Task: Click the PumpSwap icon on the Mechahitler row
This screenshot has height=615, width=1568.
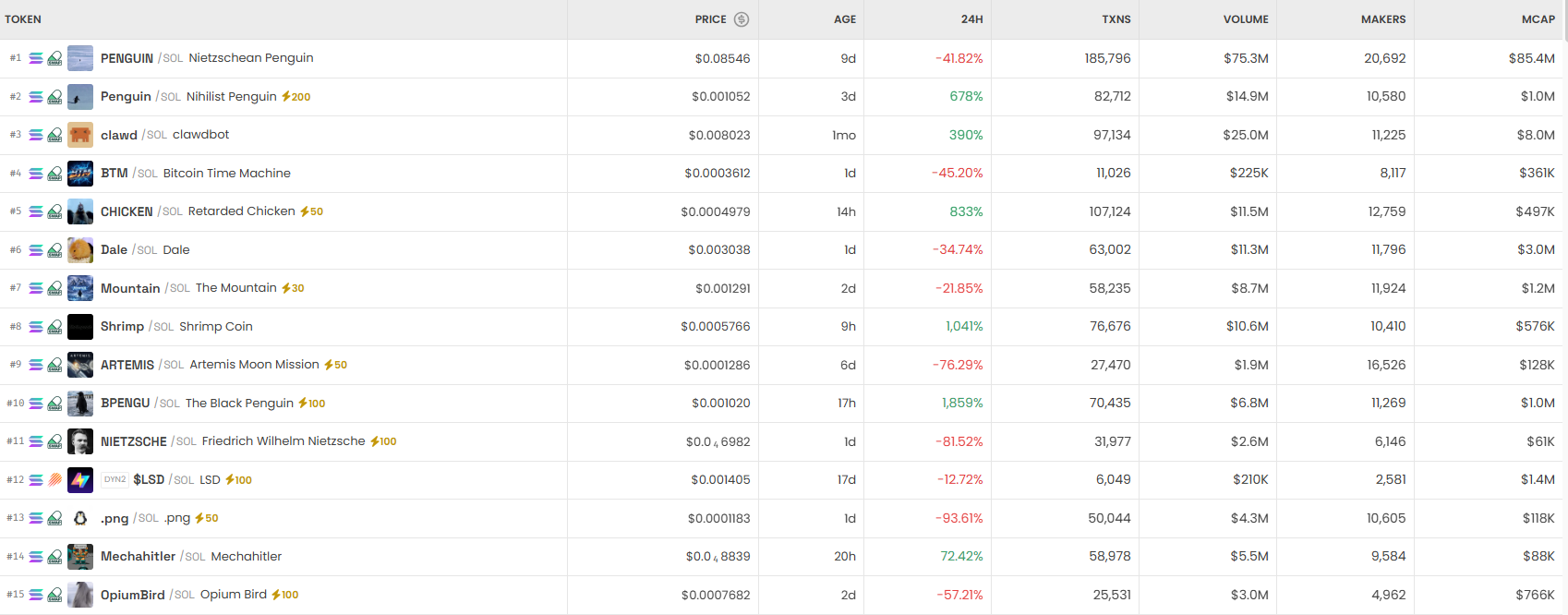Action: [x=55, y=557]
